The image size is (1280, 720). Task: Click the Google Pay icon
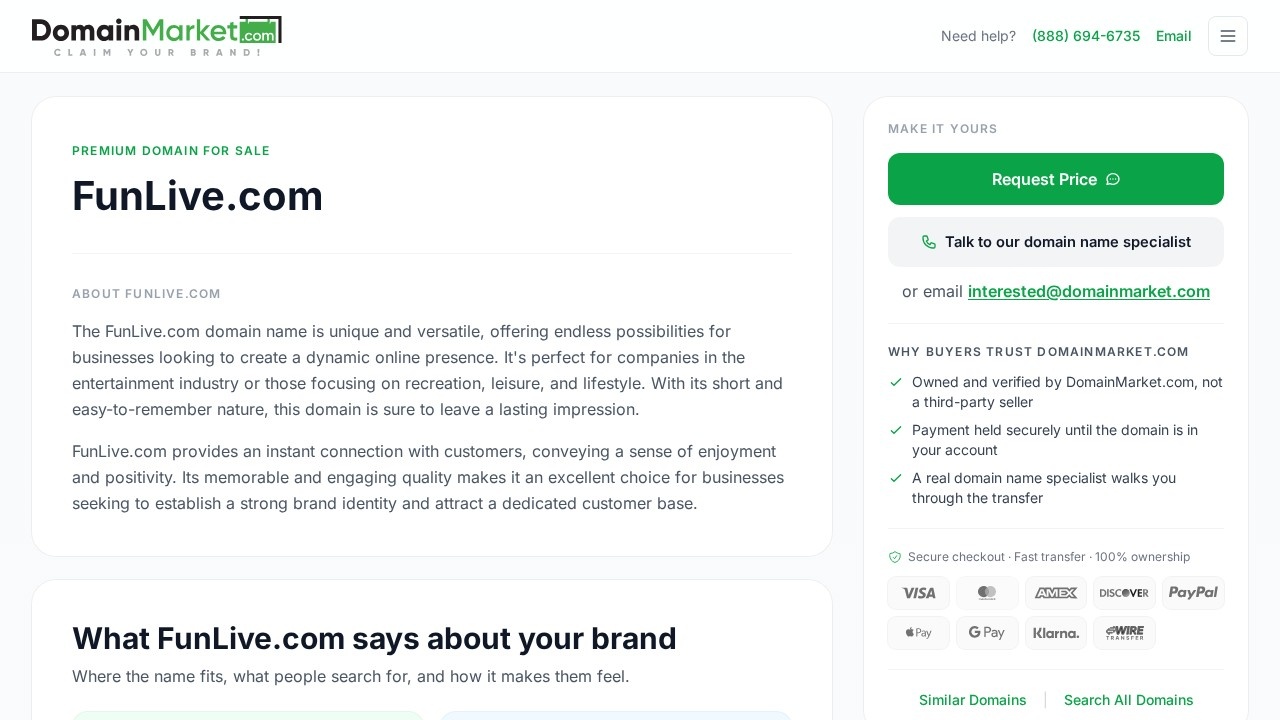pyautogui.click(x=987, y=633)
